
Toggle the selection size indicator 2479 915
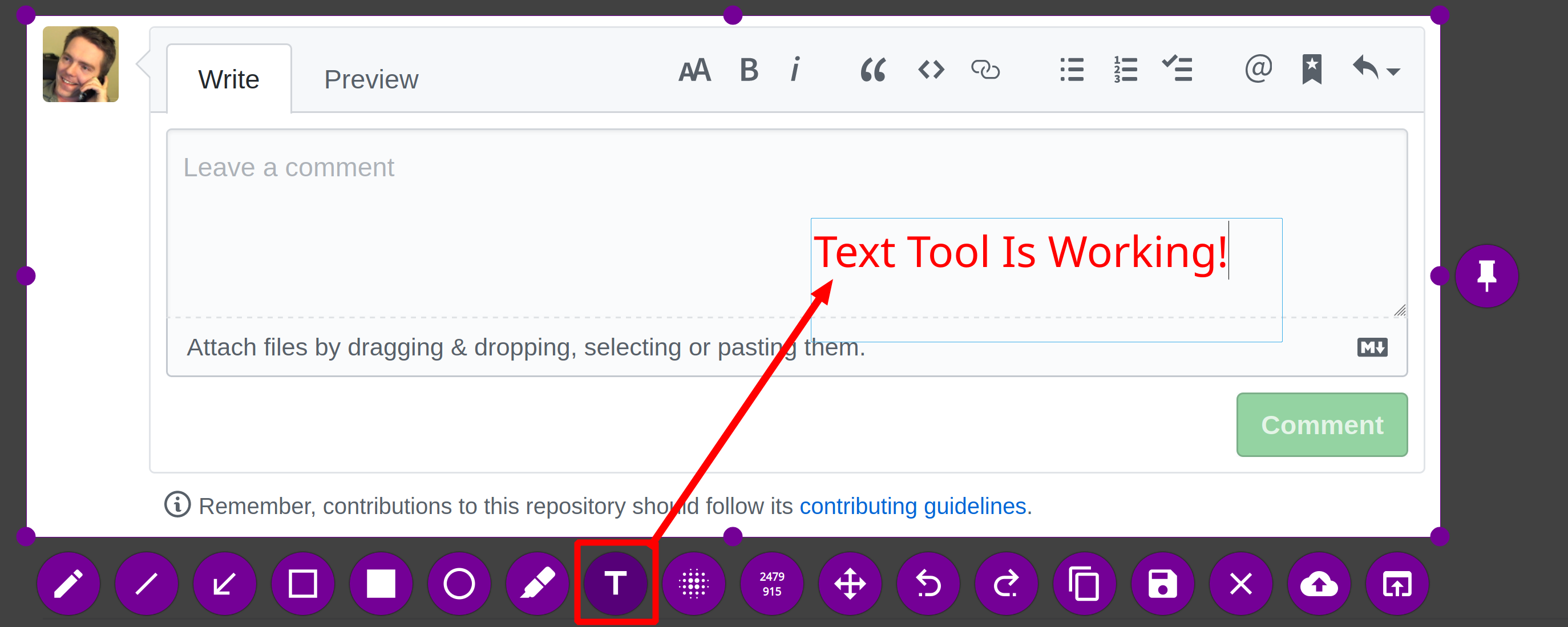coord(772,584)
